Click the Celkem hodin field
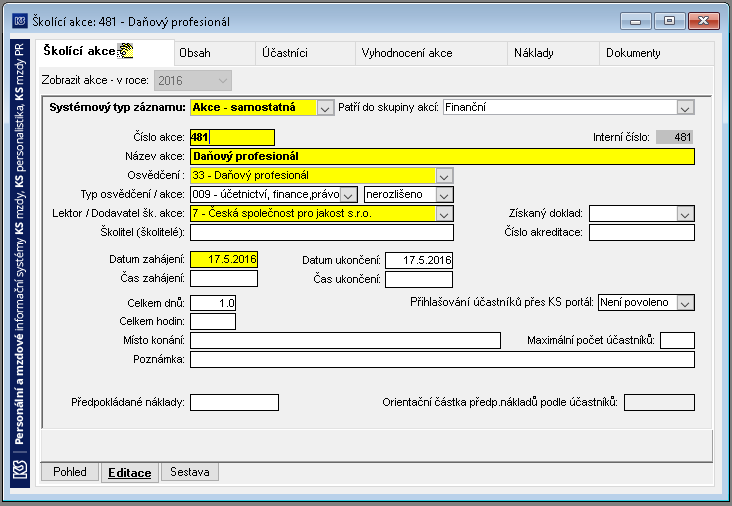 [213, 321]
